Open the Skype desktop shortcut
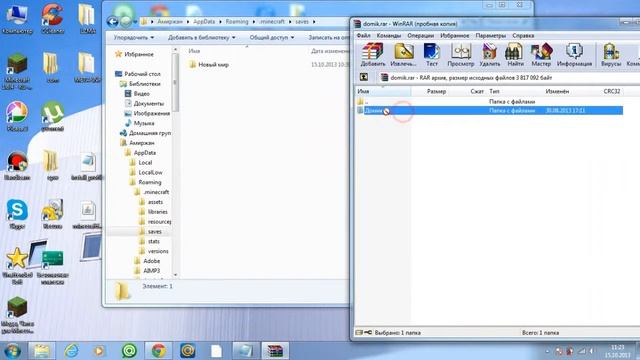The image size is (640, 360). [17, 214]
